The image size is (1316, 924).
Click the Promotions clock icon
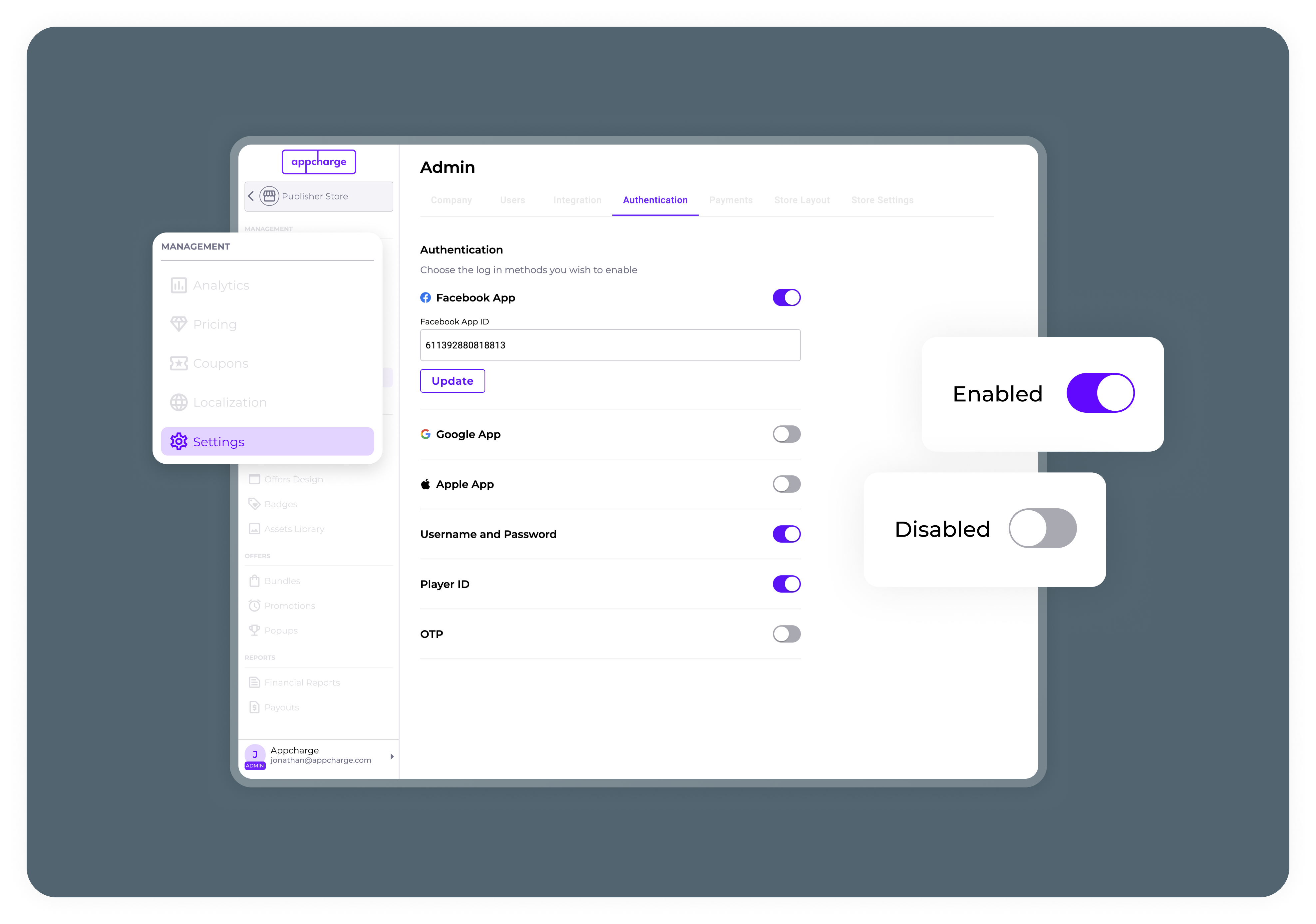tap(254, 605)
